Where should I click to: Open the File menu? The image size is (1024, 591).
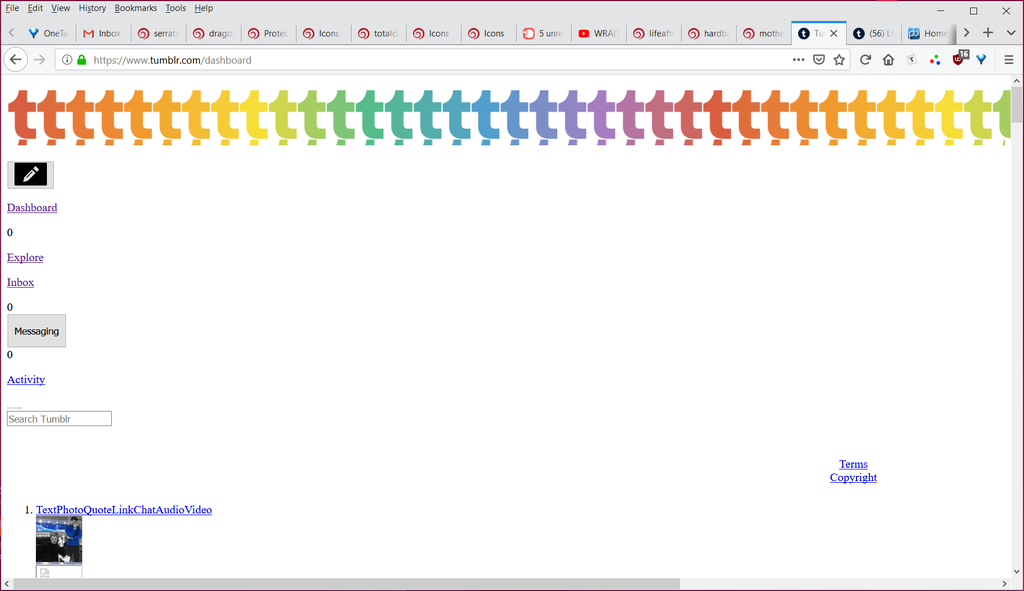(x=12, y=8)
